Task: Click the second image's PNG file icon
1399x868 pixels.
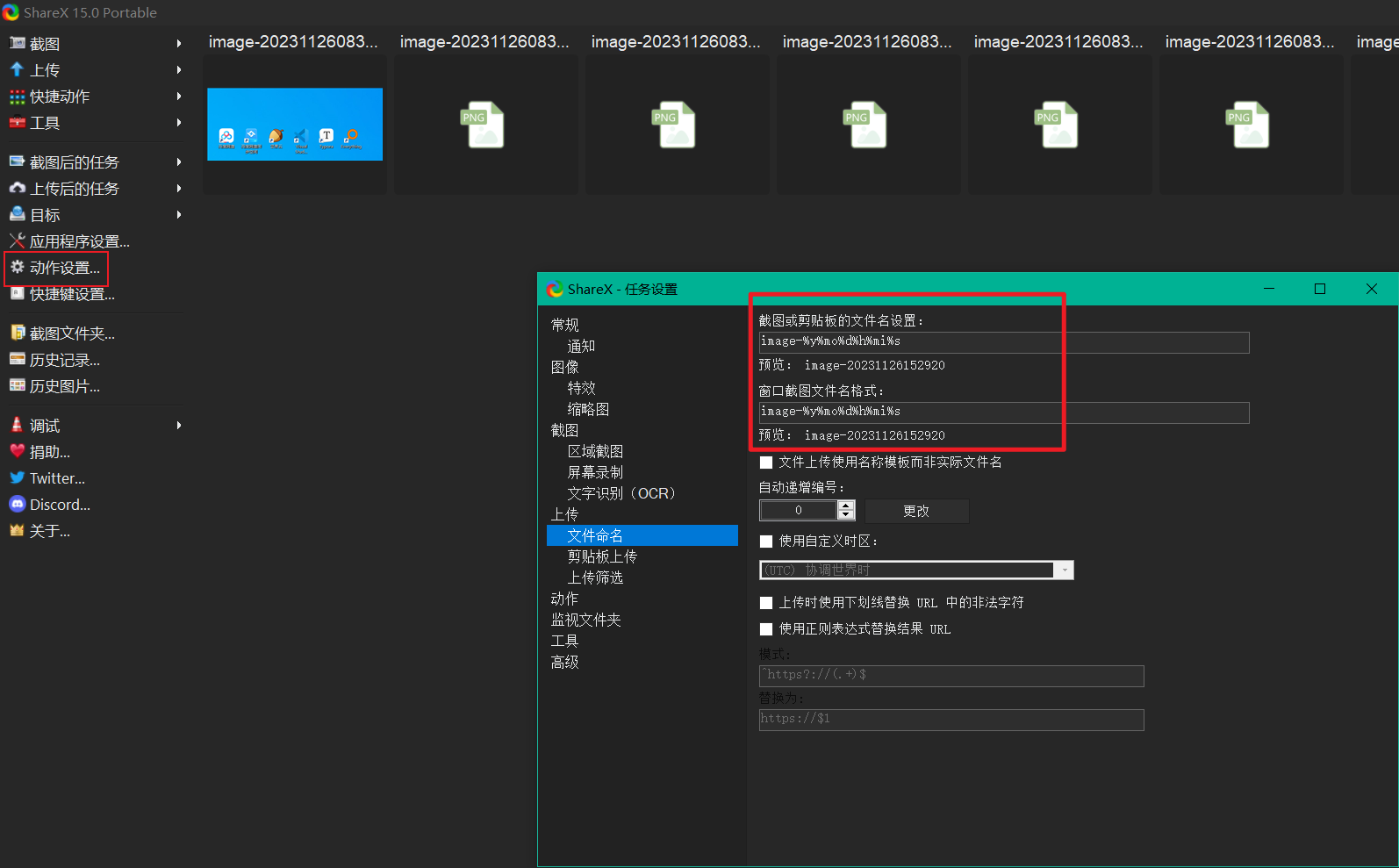Action: (483, 125)
